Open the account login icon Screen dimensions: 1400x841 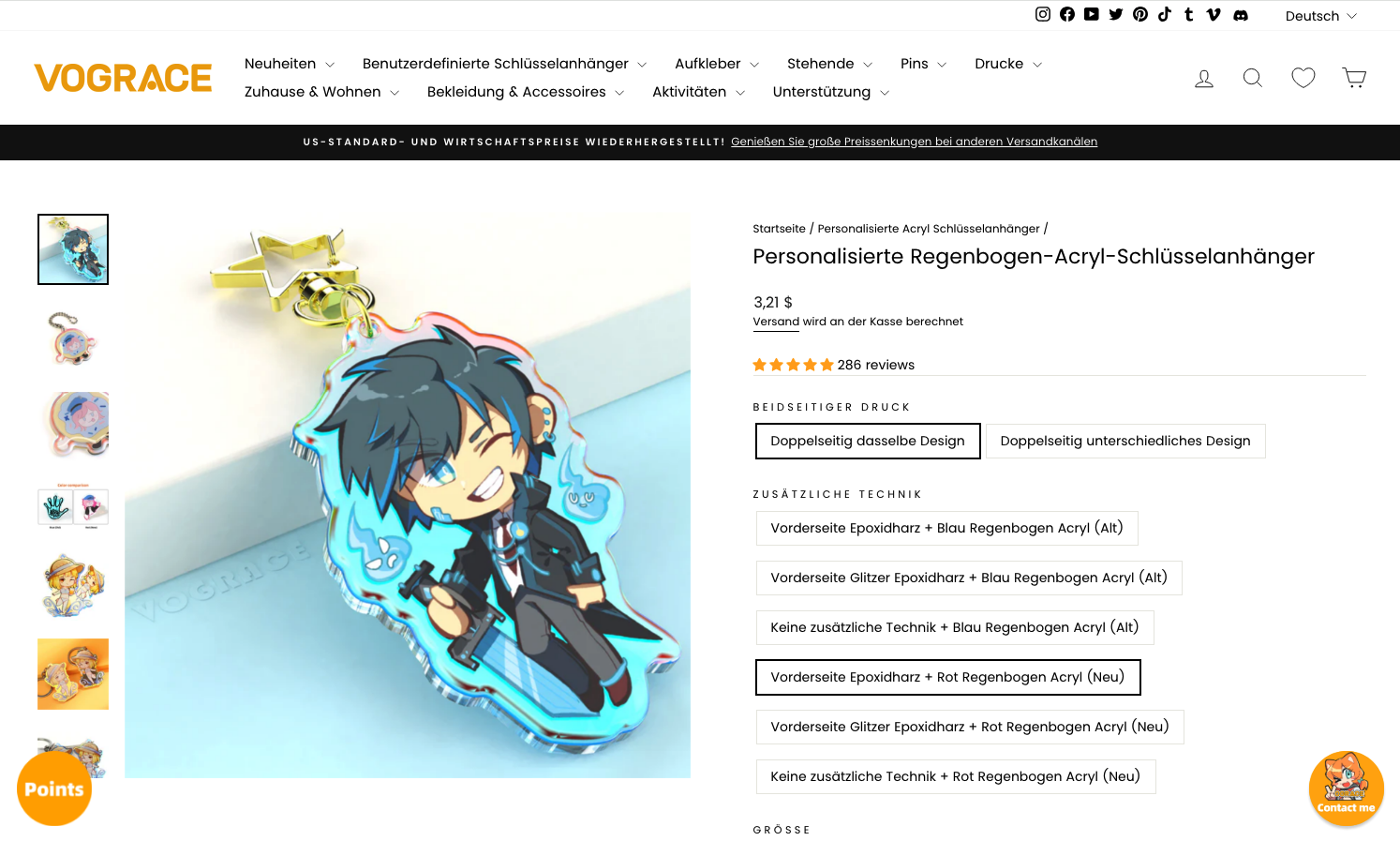tap(1204, 78)
